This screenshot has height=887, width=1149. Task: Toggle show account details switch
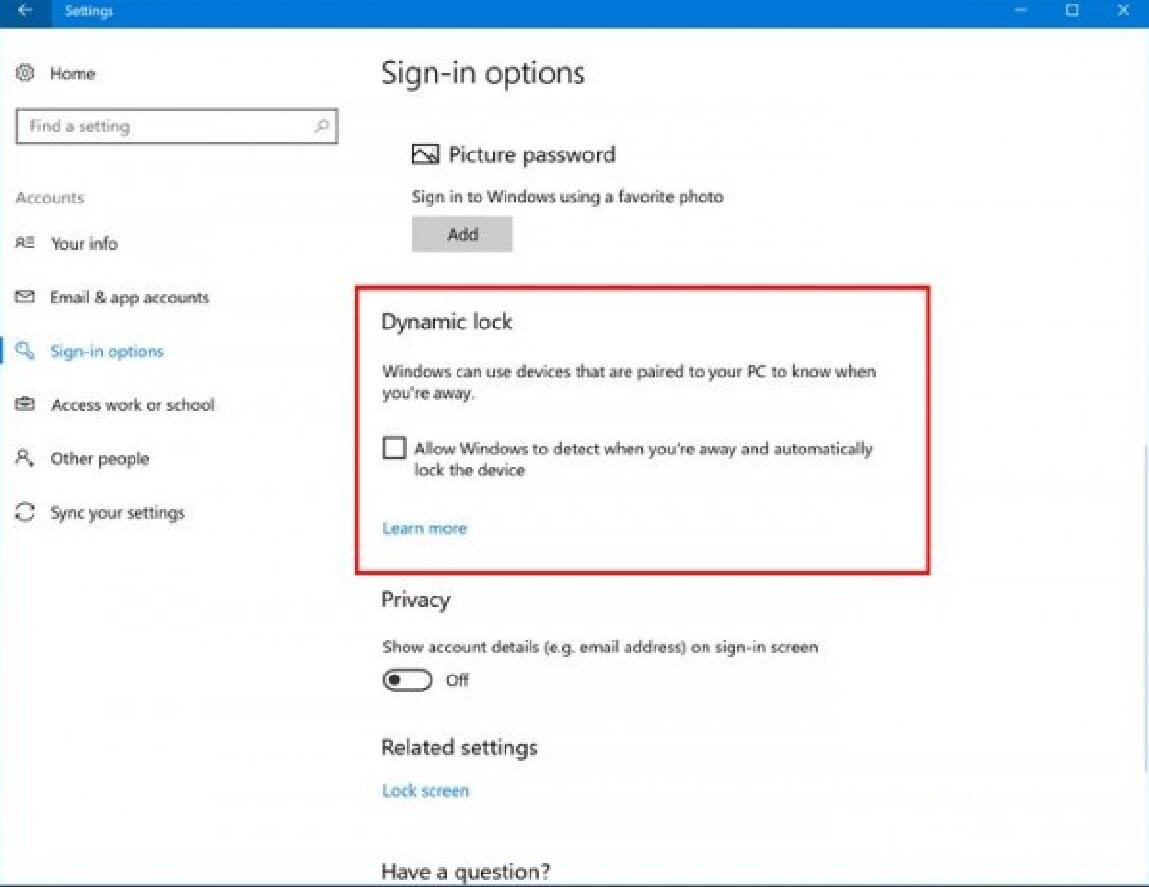[407, 680]
